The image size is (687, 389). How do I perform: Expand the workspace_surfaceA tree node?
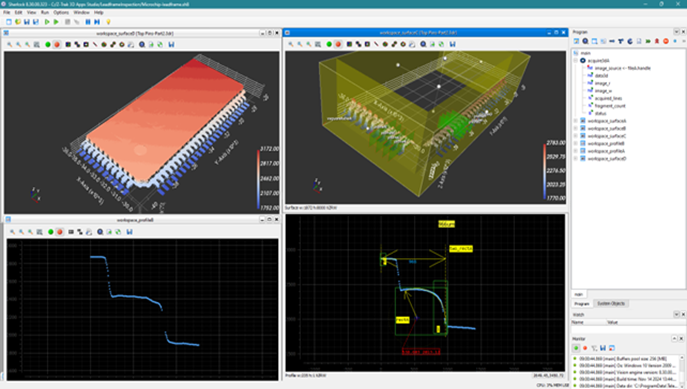tap(576, 121)
